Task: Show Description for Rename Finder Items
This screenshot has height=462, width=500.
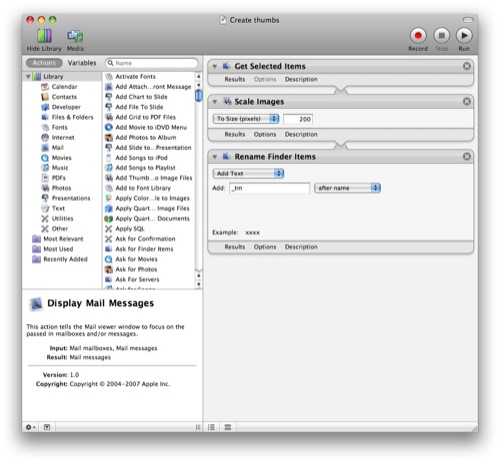Action: click(x=301, y=247)
